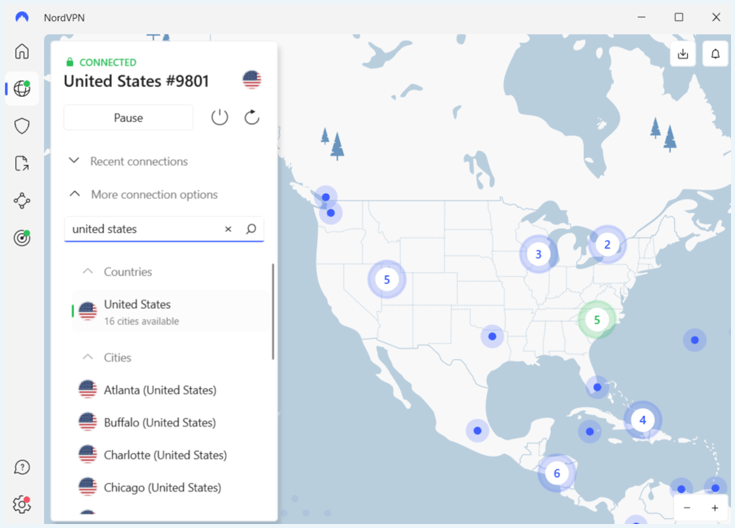Click the Cuba server dot on map
Screen dimensions: 735x528
590,431
